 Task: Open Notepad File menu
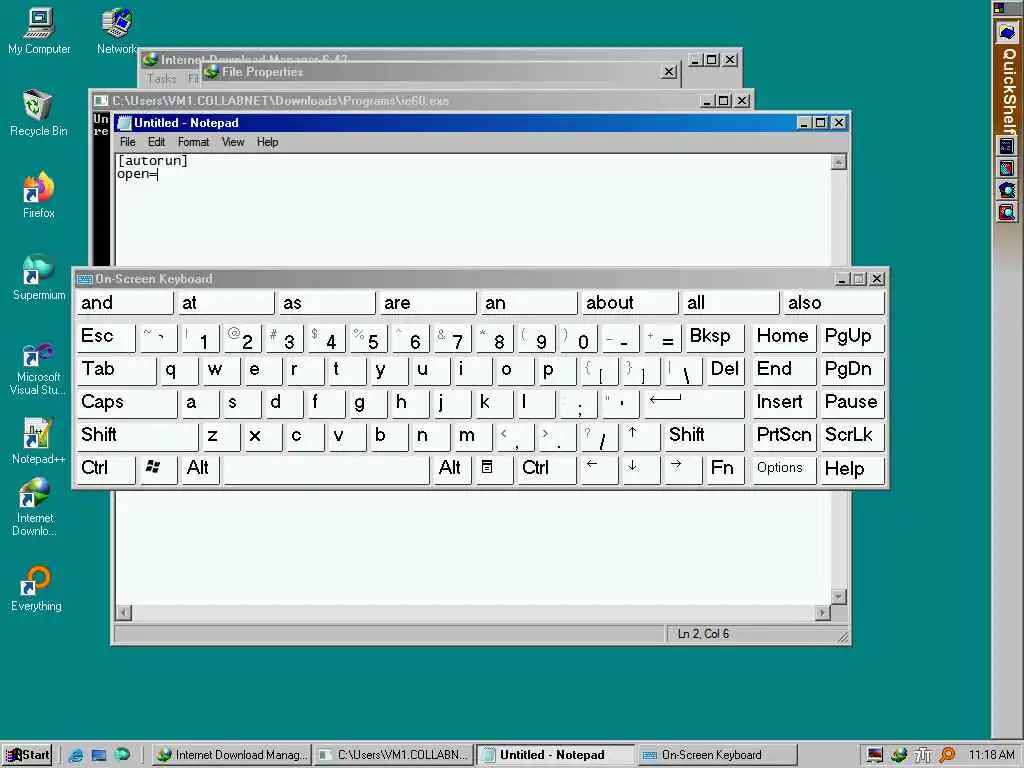[x=127, y=142]
